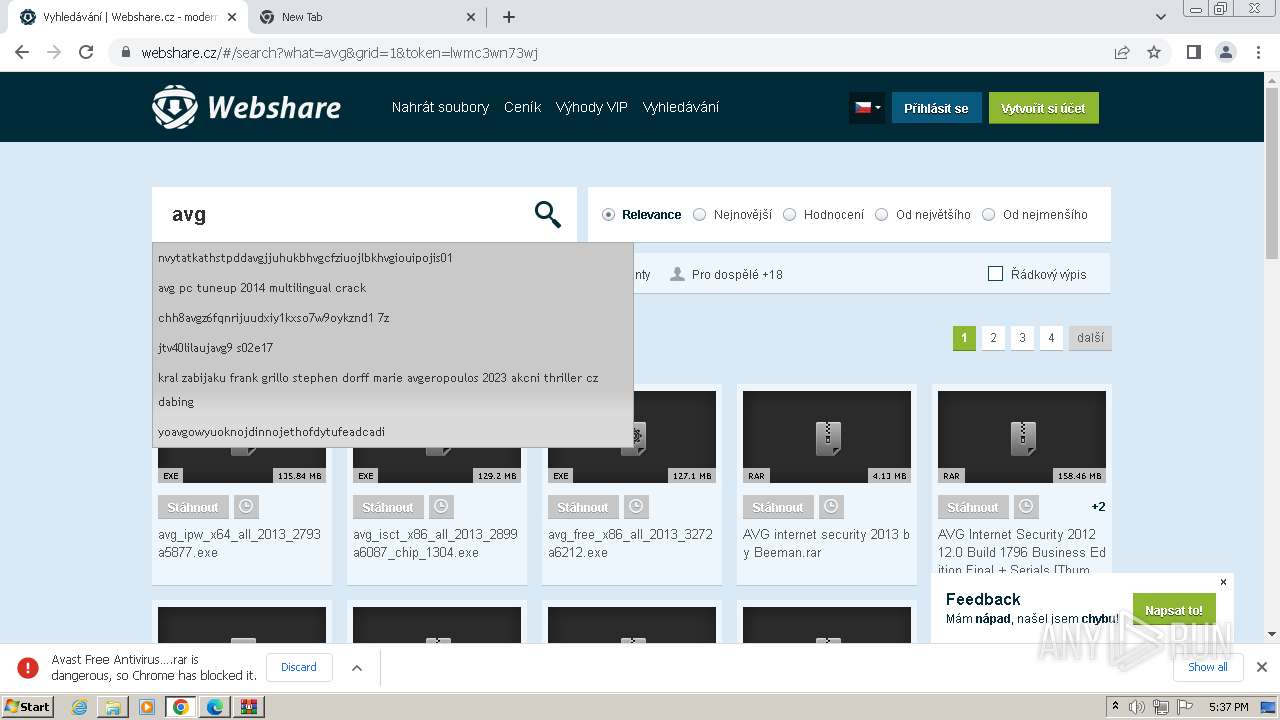Click clock icon under AVG Internet Security 2012

pos(1026,507)
